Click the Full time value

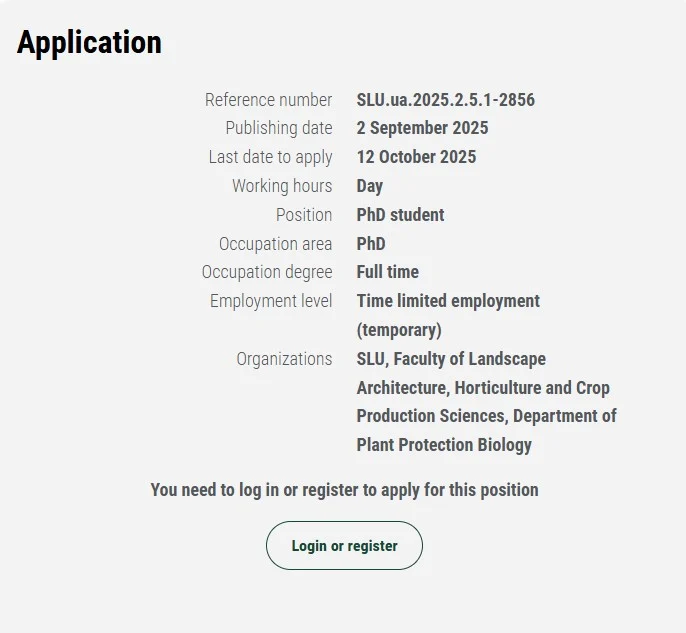(387, 272)
